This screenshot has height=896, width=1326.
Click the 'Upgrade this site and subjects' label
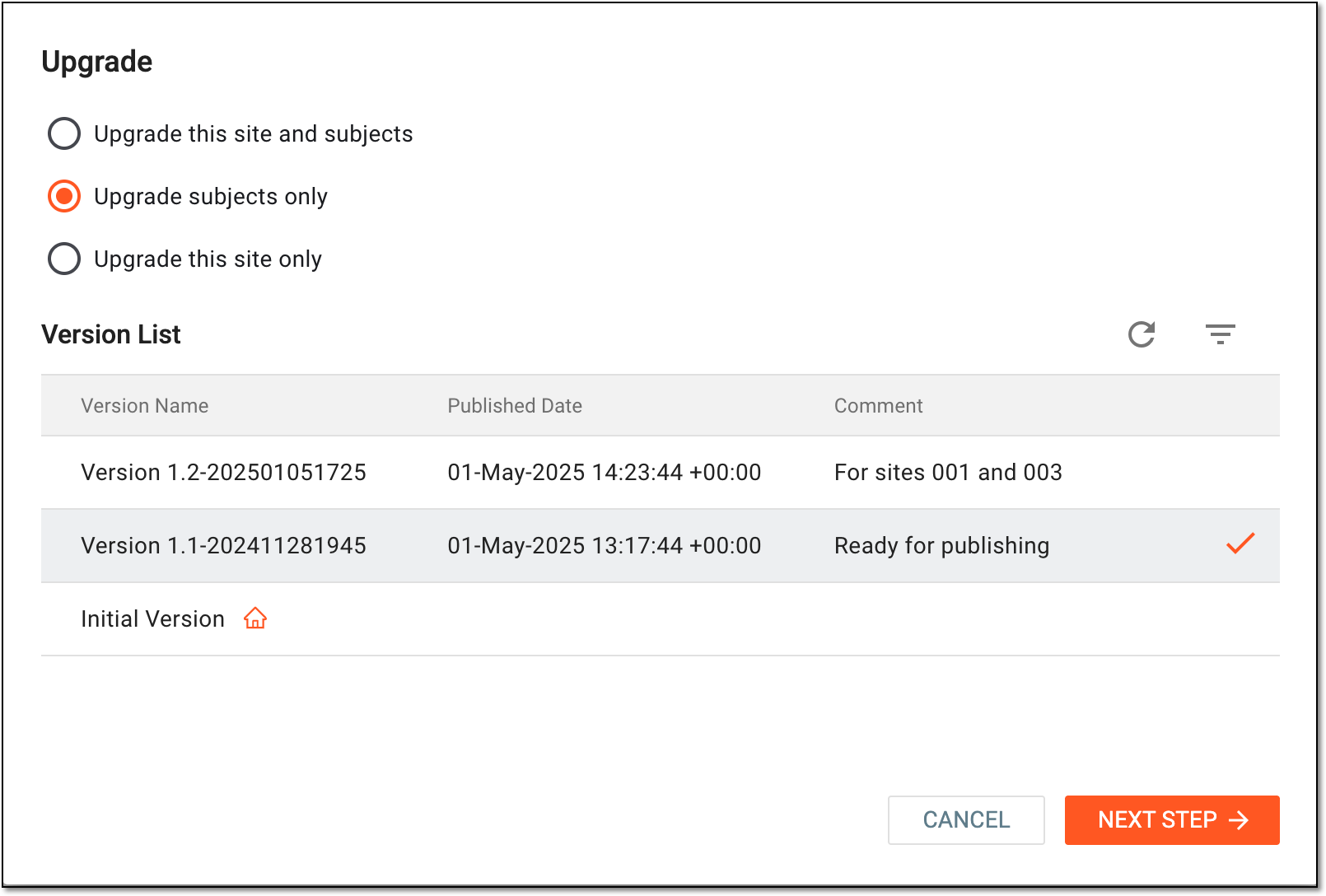[x=254, y=134]
